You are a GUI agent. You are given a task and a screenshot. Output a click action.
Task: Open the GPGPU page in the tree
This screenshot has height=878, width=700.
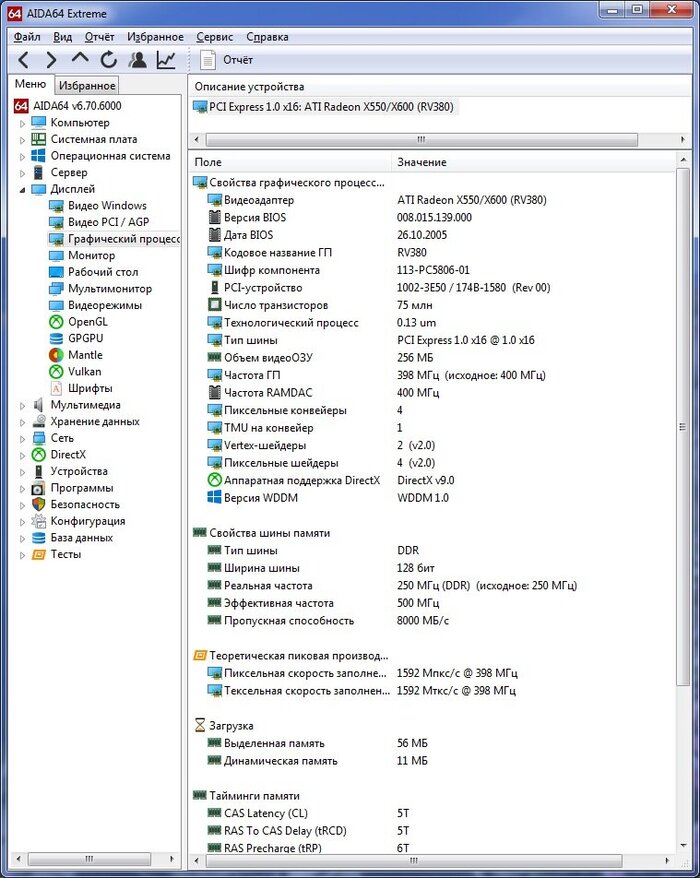tap(85, 338)
